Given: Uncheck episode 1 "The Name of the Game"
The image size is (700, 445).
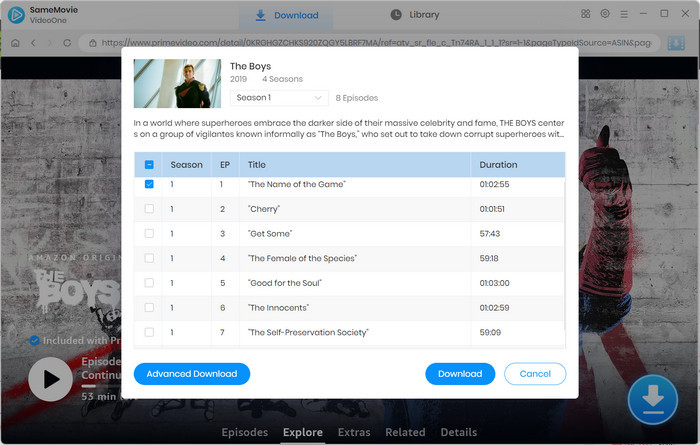Looking at the screenshot, I should click(x=149, y=184).
